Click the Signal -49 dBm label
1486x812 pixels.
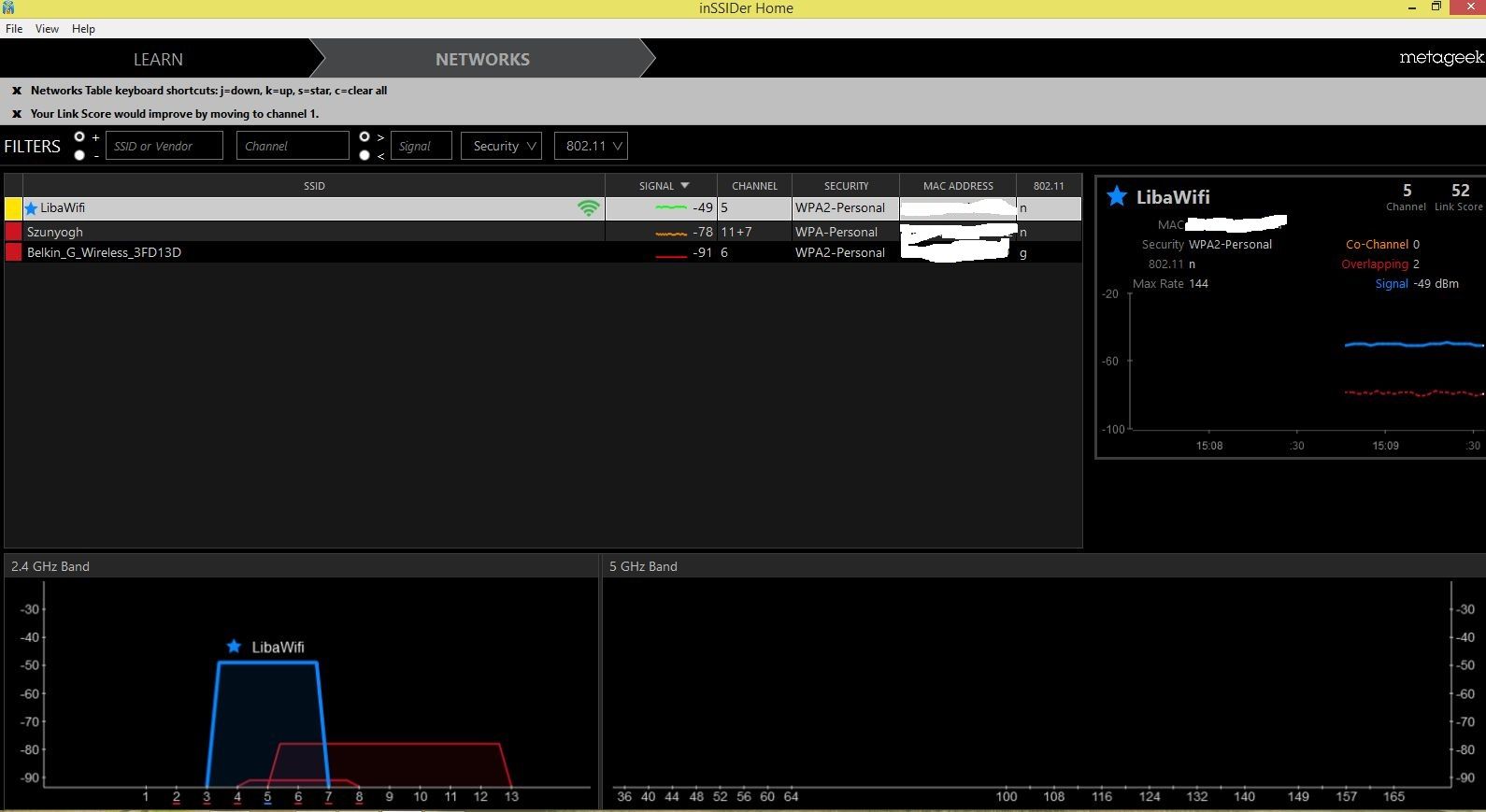click(1417, 283)
